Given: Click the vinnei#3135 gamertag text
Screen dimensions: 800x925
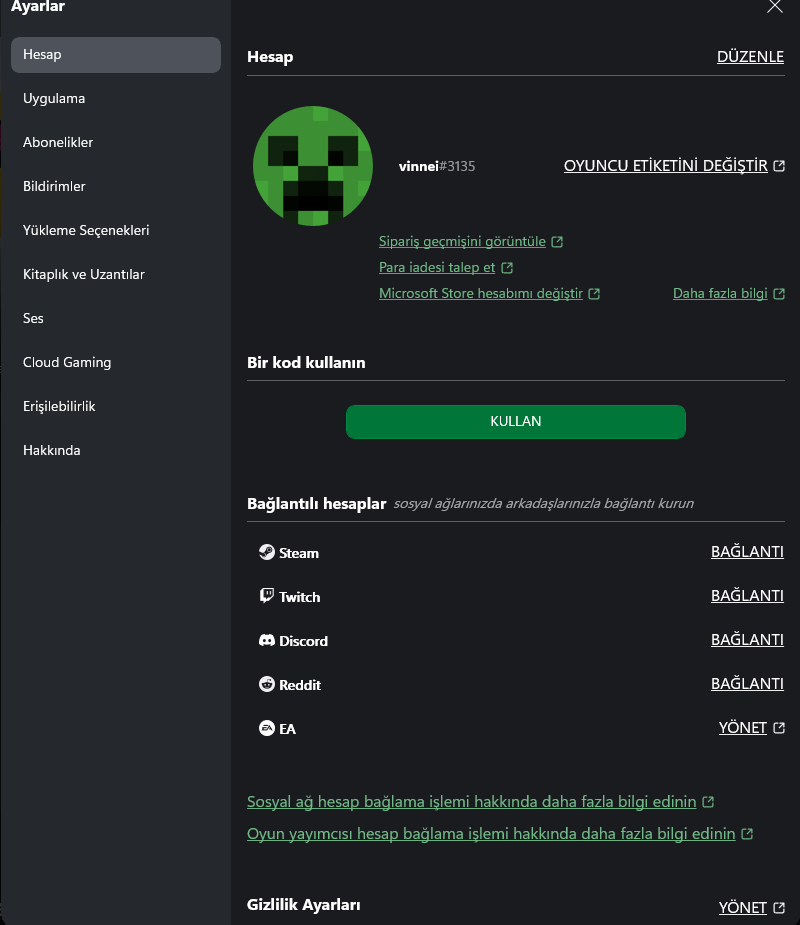Looking at the screenshot, I should (x=437, y=166).
